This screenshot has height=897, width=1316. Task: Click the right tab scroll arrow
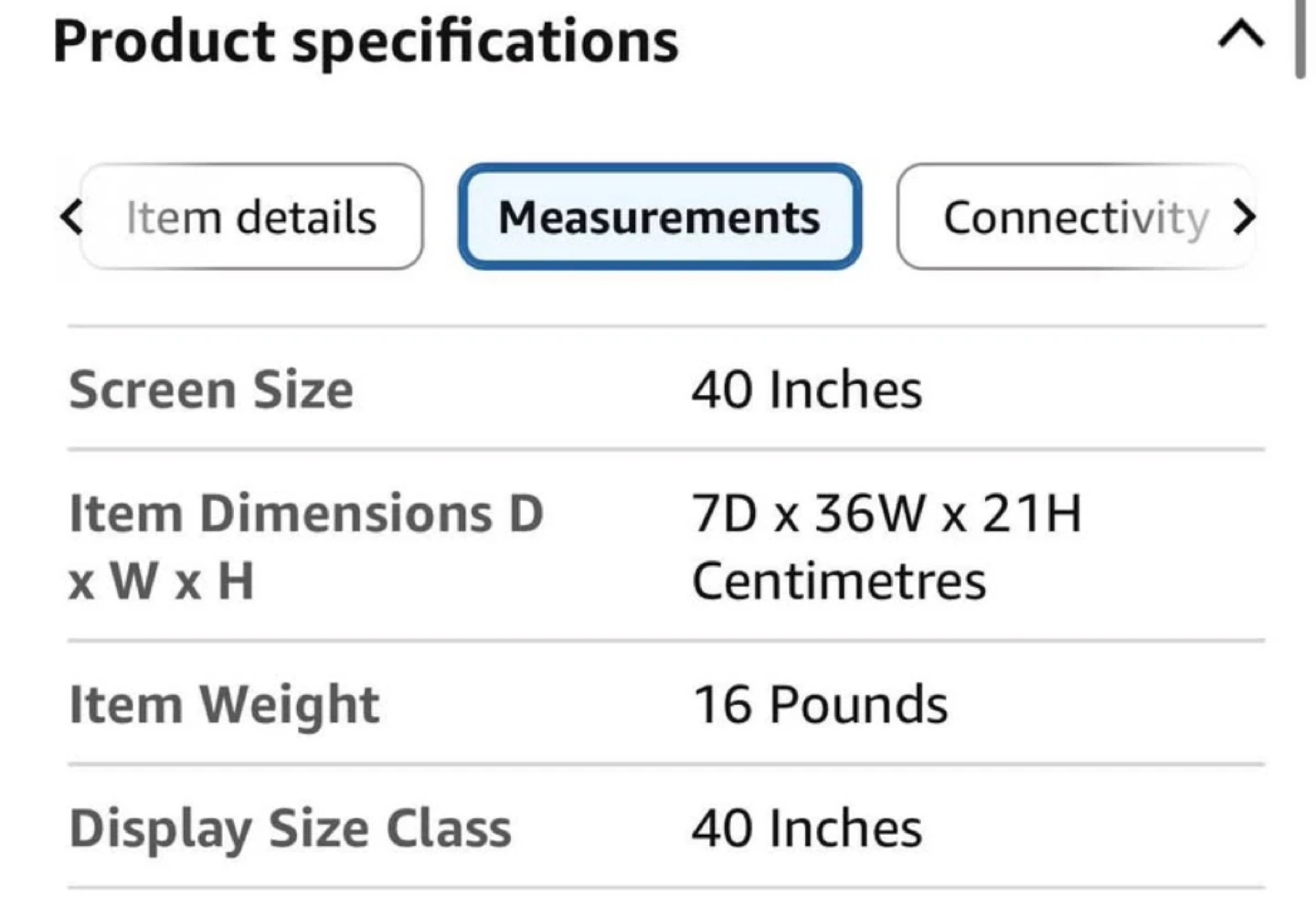pyautogui.click(x=1243, y=217)
